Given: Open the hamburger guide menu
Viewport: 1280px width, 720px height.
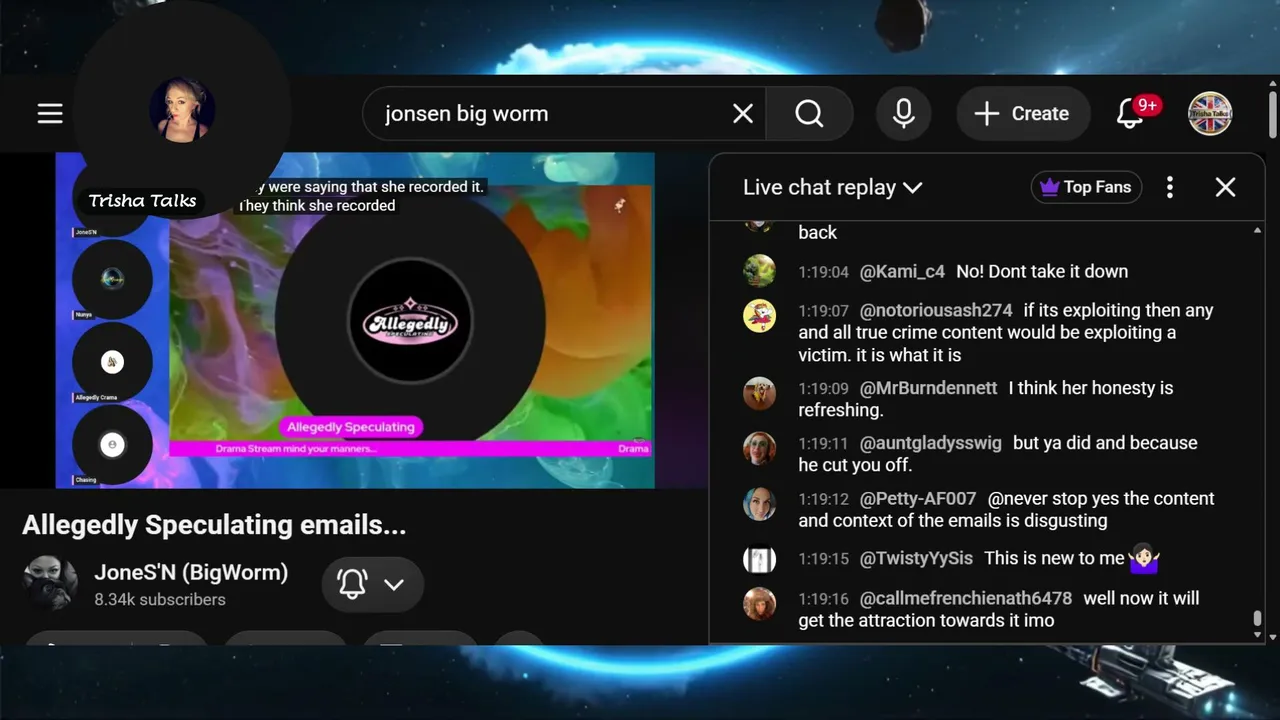Looking at the screenshot, I should click(50, 114).
